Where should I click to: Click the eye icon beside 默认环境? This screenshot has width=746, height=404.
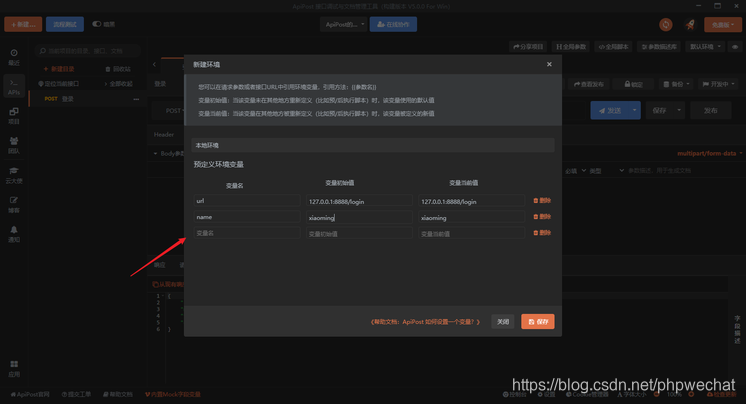pos(735,47)
